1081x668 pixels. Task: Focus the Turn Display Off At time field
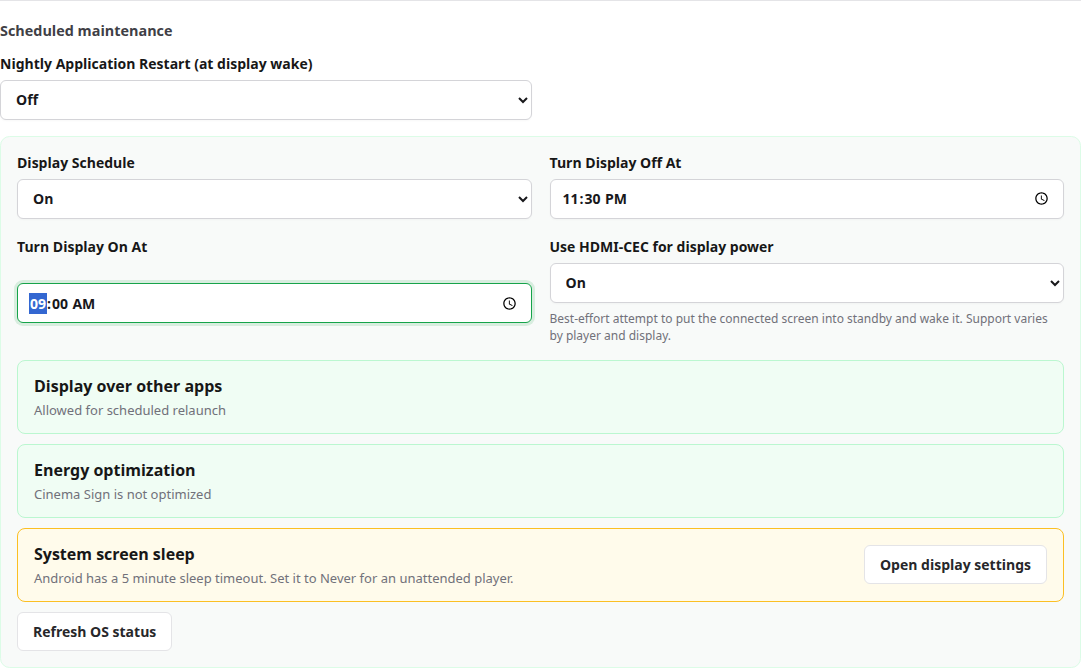(807, 199)
